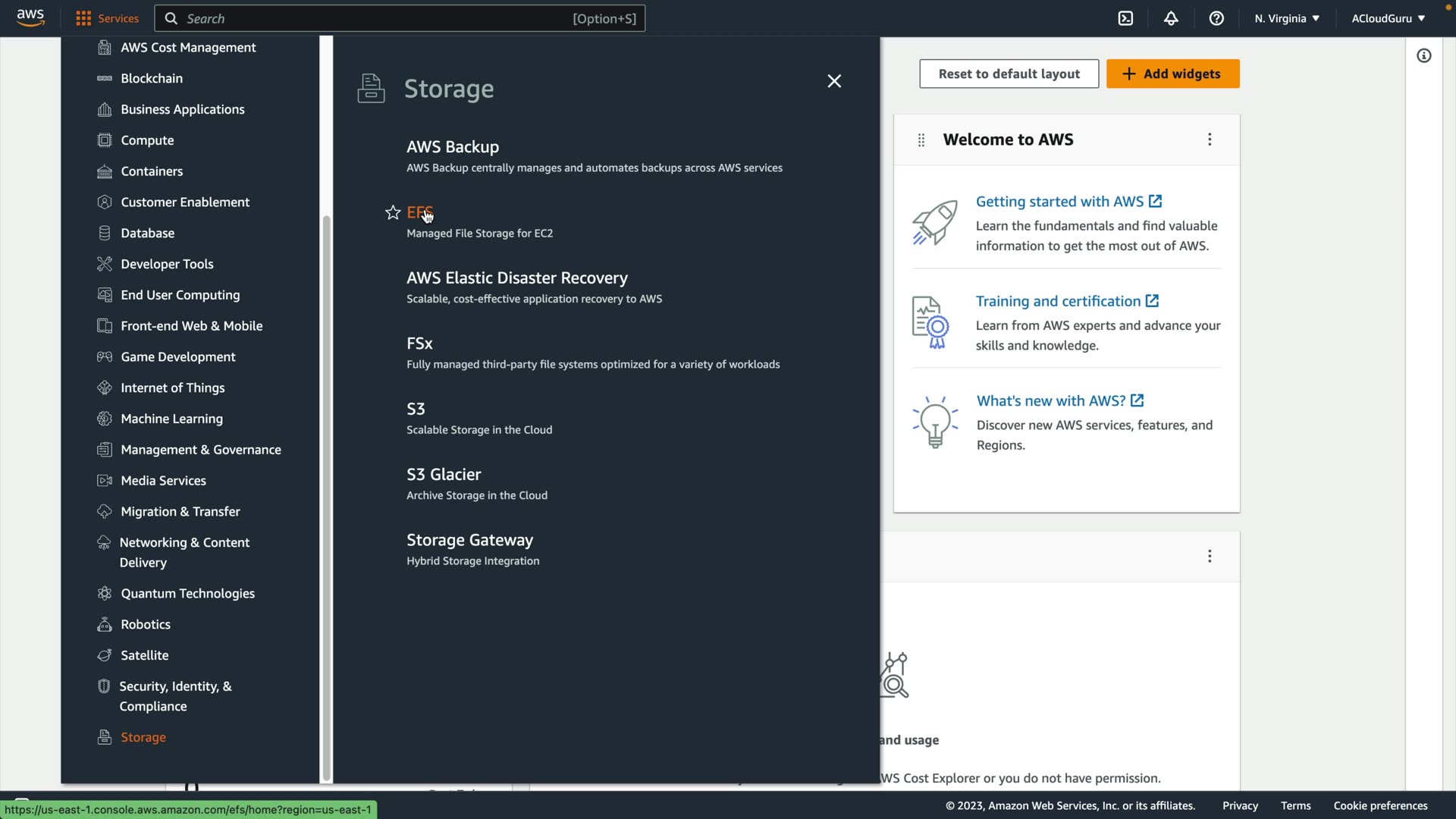
Task: Click Reset to default layout button
Action: [1009, 74]
